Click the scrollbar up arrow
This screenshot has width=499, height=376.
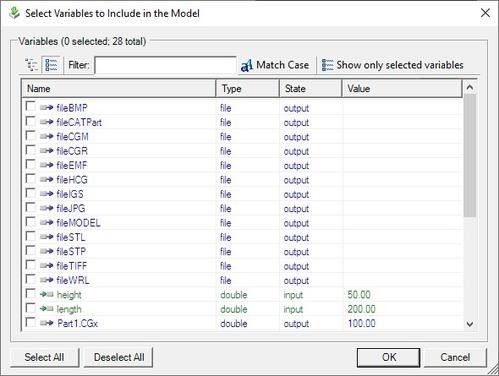(x=470, y=87)
